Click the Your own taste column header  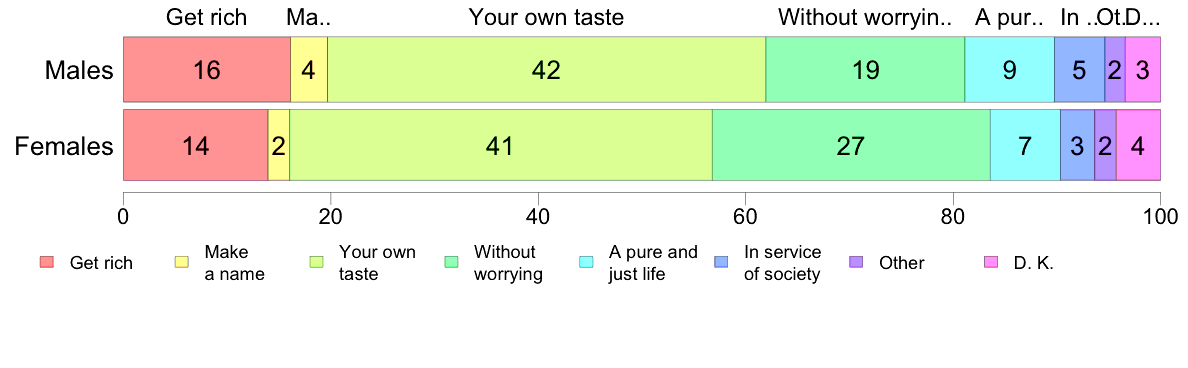[x=546, y=17]
